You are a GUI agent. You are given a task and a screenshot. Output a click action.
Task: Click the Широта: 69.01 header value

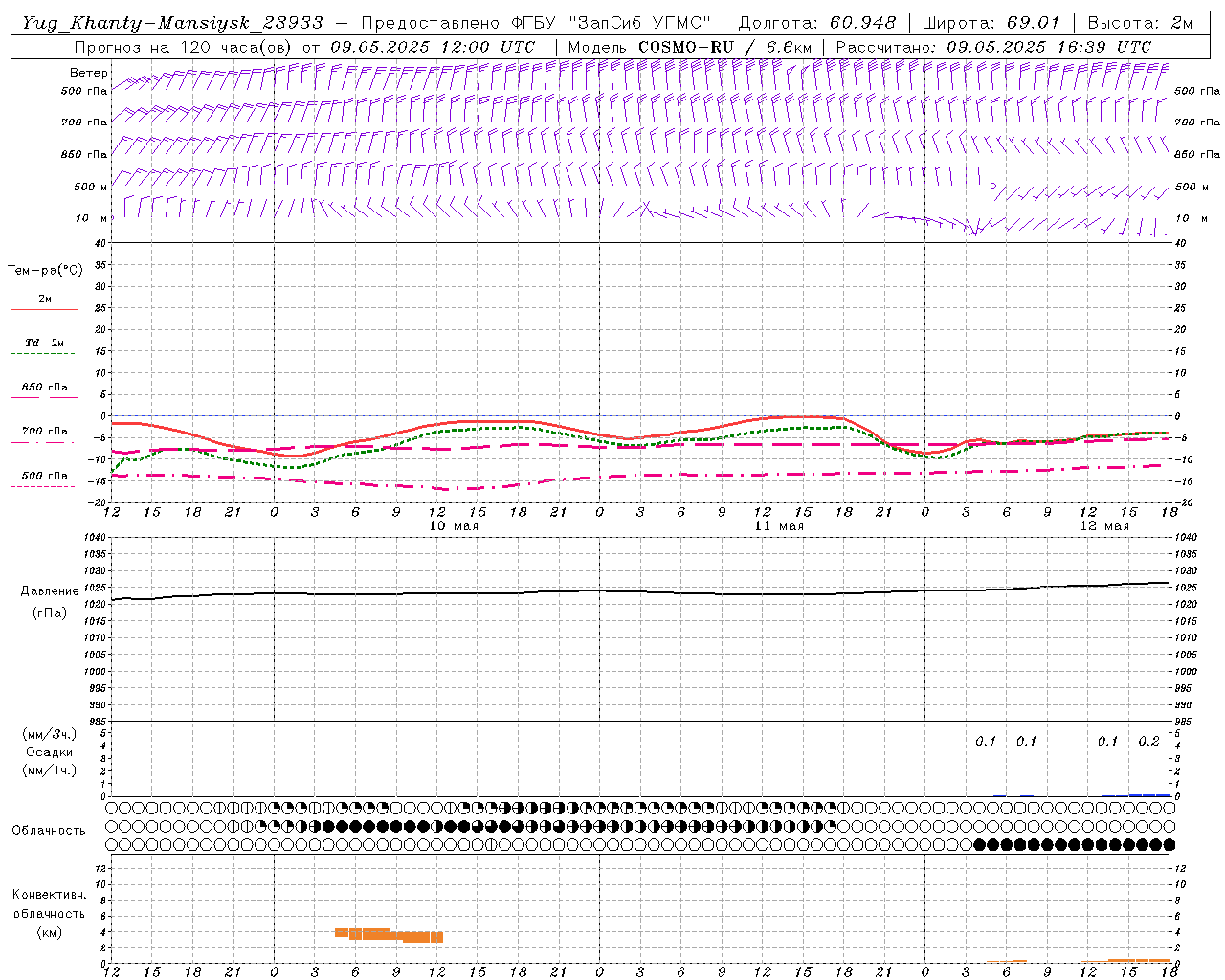point(991,23)
